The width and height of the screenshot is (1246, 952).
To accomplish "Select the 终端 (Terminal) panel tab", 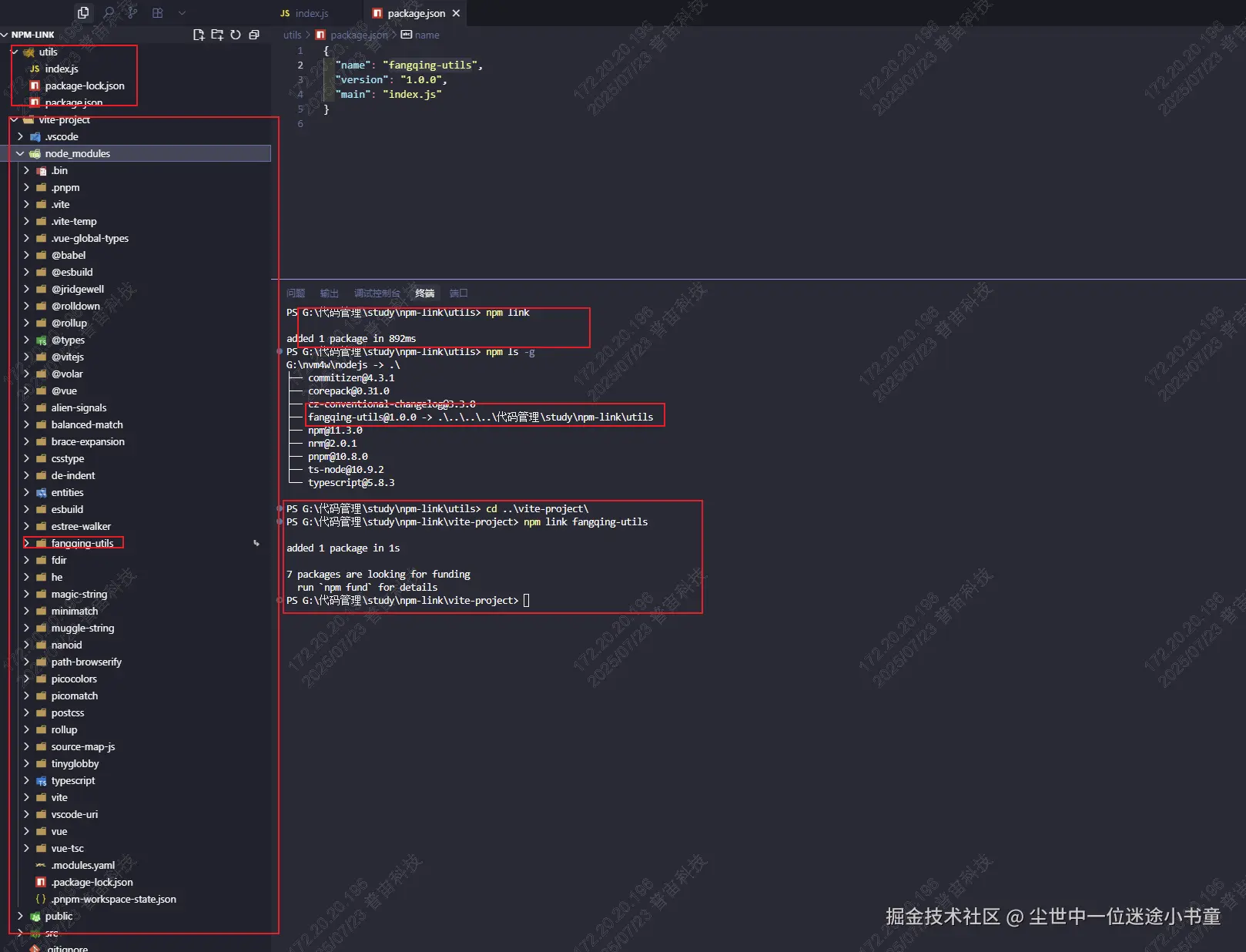I will point(425,293).
